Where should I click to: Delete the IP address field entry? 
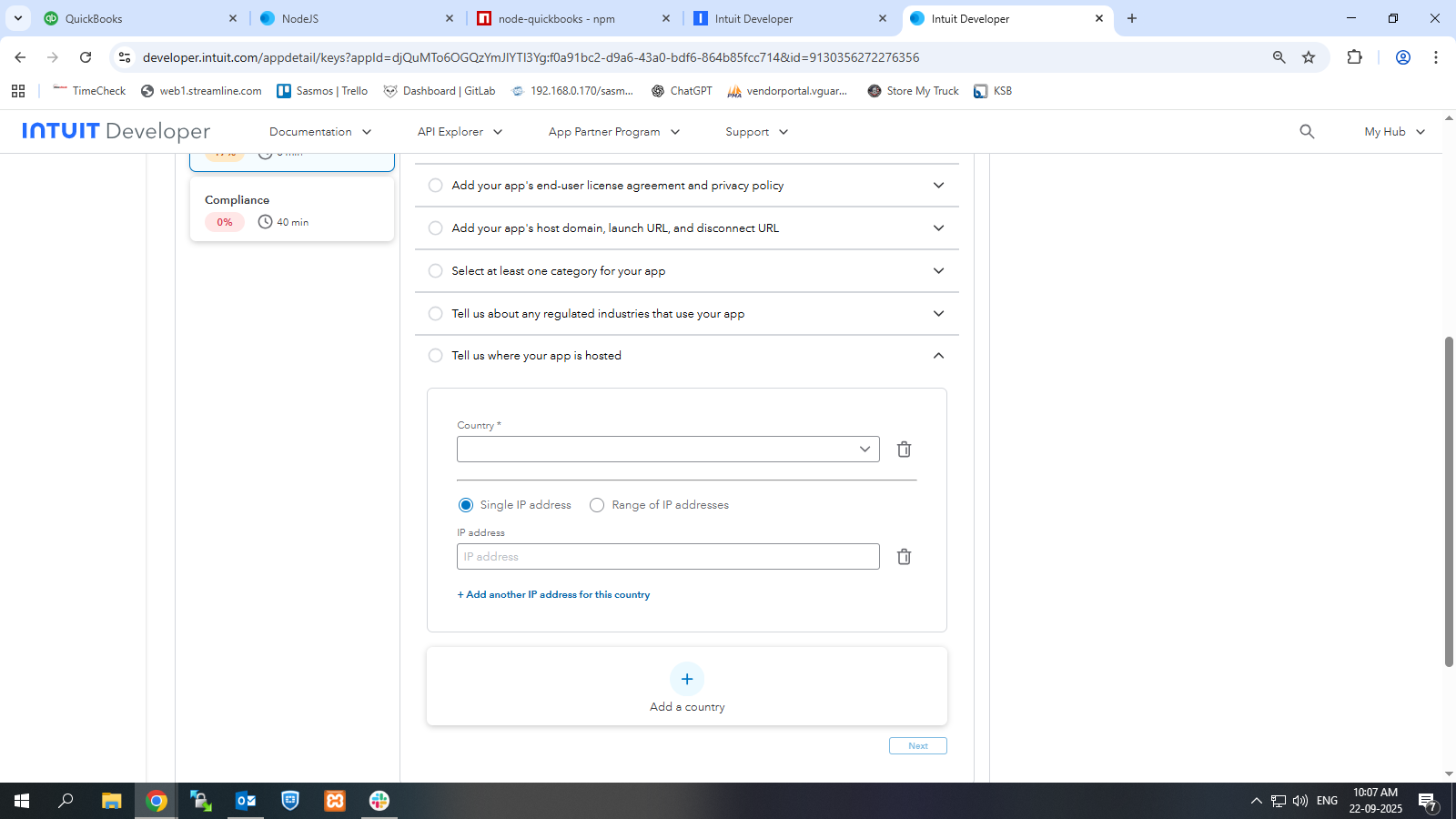904,557
